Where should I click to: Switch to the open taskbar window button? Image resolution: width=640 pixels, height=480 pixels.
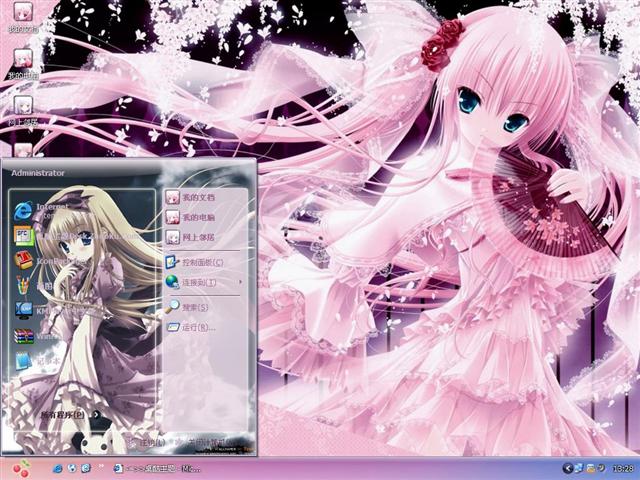pyautogui.click(x=157, y=468)
